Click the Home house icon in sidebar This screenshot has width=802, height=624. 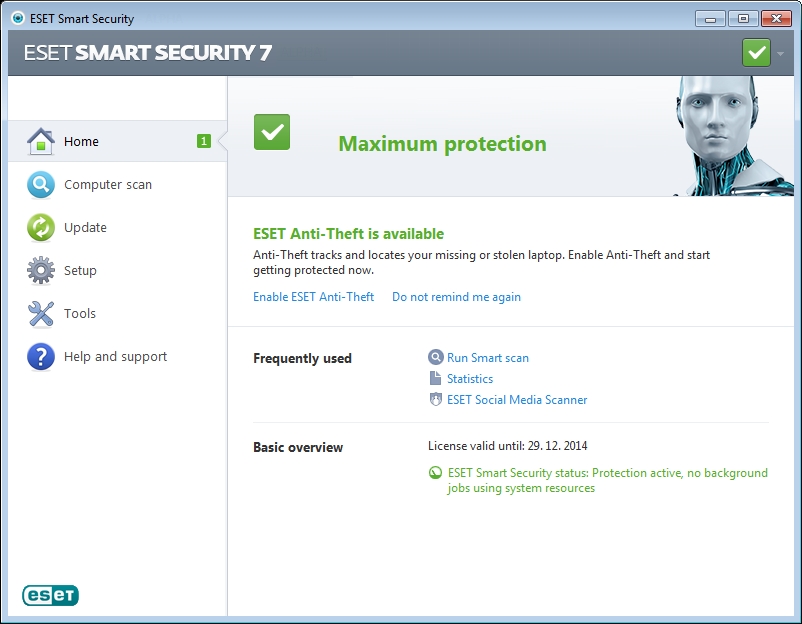point(40,141)
